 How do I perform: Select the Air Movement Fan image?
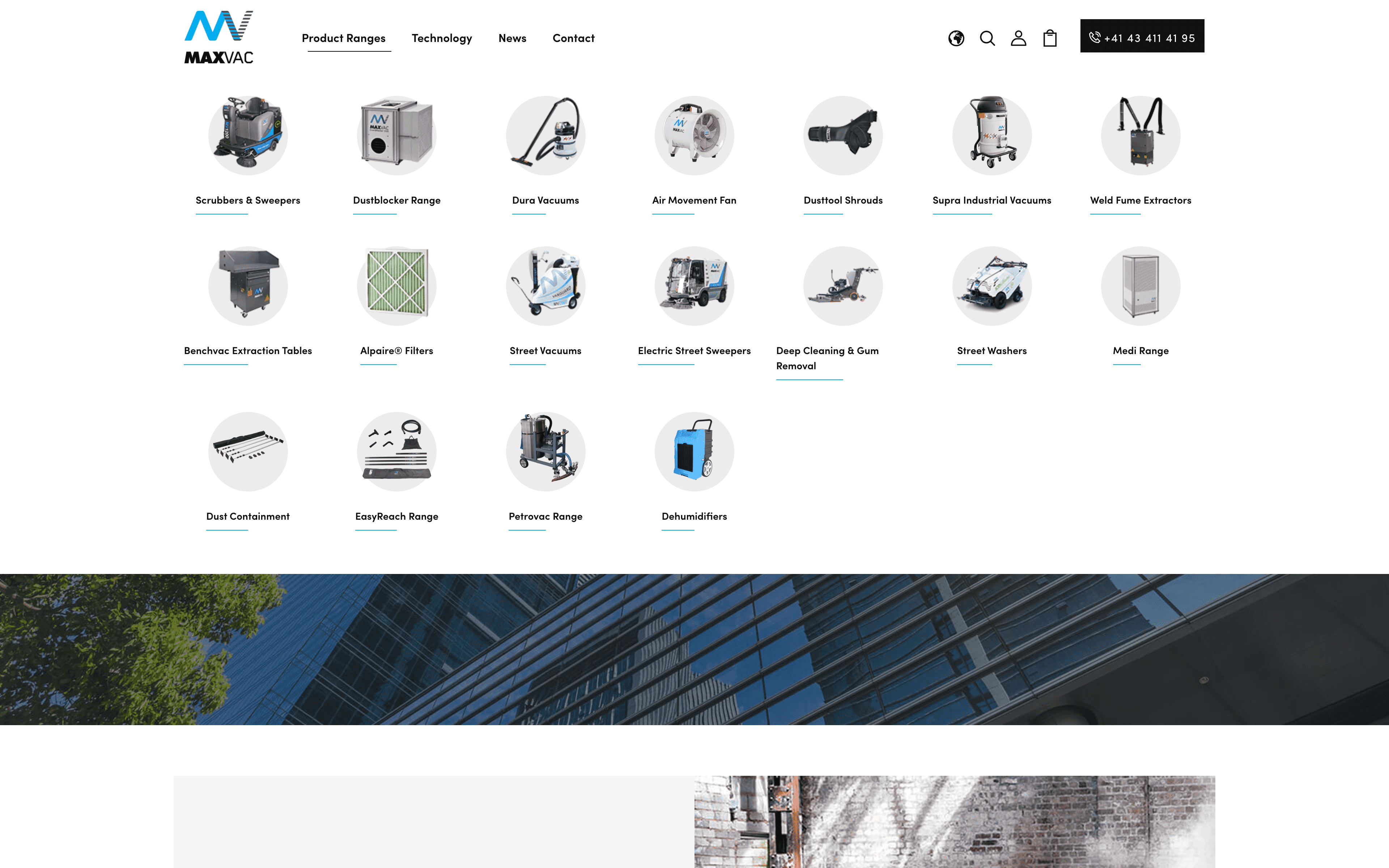click(694, 136)
